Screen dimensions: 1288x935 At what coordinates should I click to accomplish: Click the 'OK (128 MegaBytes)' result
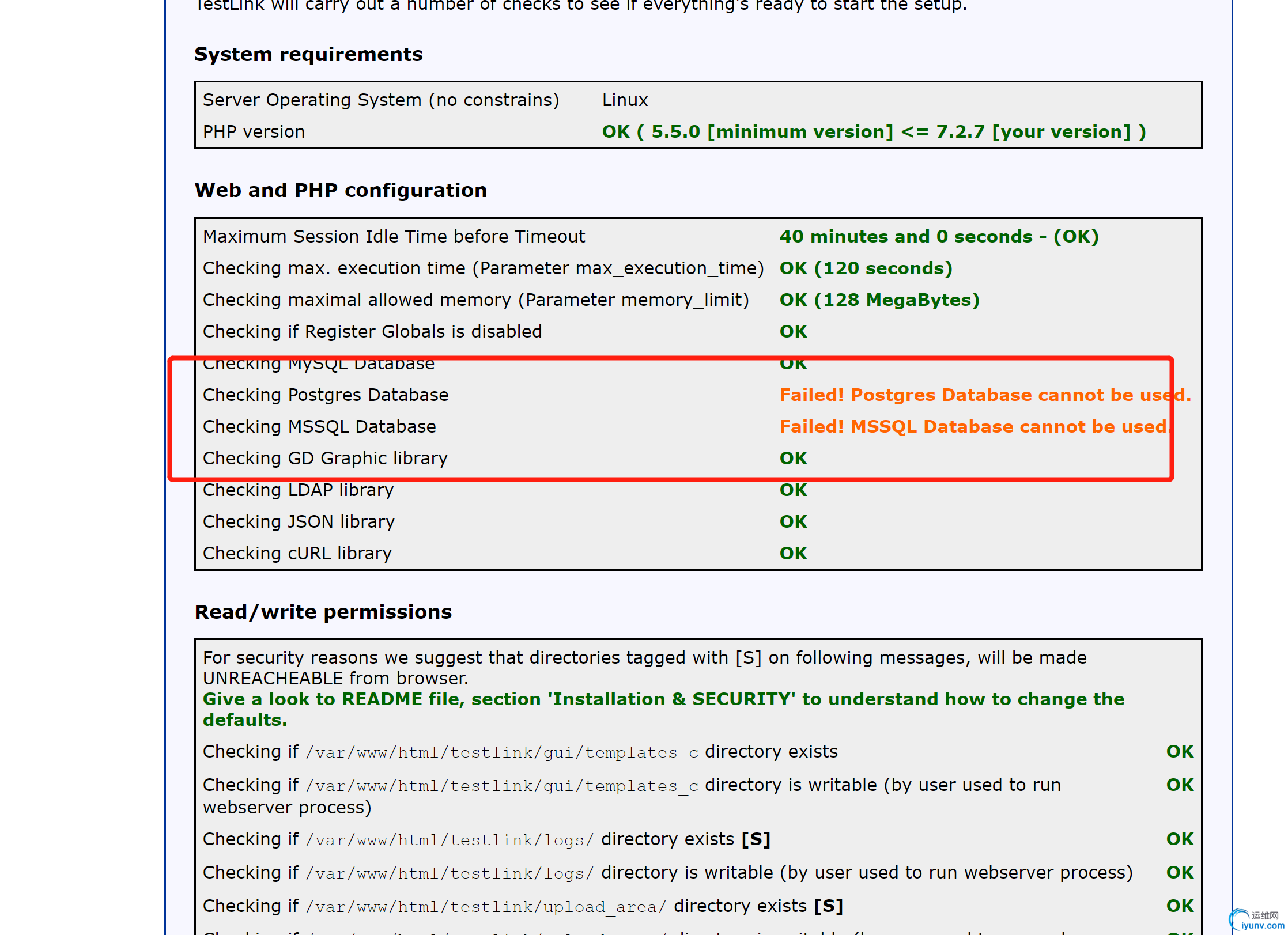[879, 300]
